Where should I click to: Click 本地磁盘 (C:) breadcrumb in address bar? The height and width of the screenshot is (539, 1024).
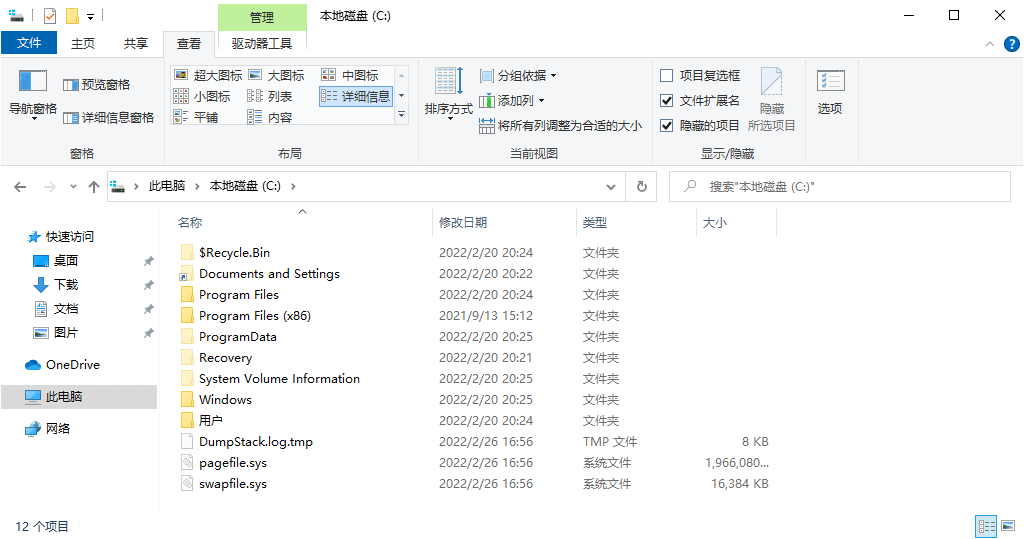pyautogui.click(x=245, y=186)
